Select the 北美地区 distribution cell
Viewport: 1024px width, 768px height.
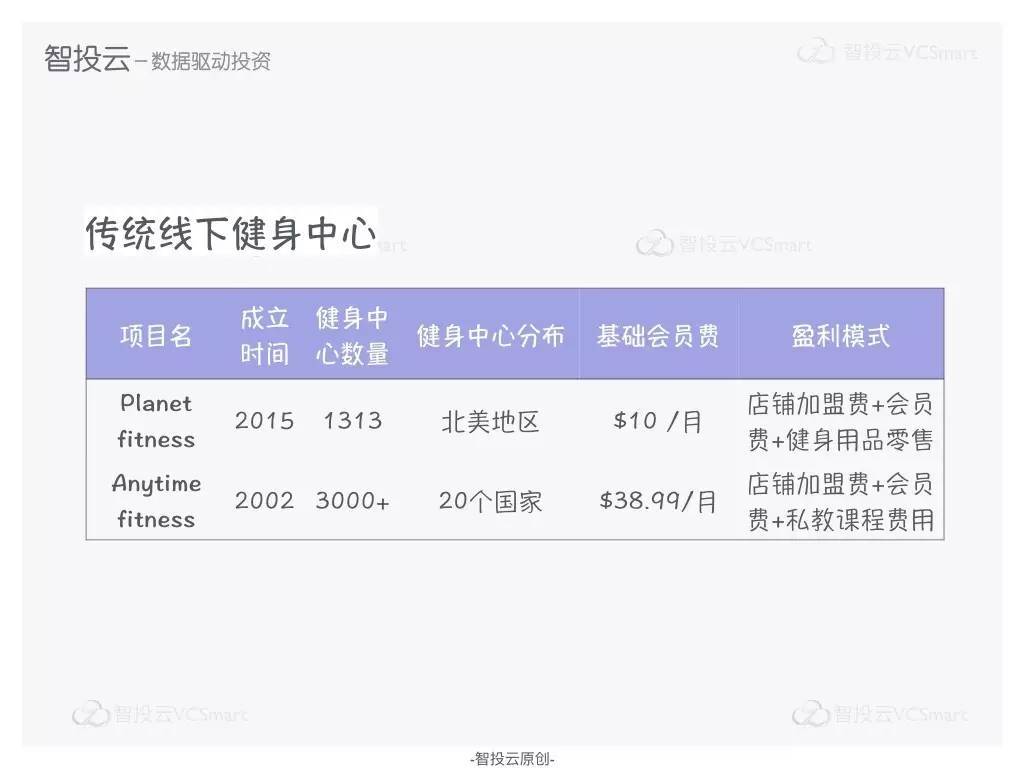point(490,421)
